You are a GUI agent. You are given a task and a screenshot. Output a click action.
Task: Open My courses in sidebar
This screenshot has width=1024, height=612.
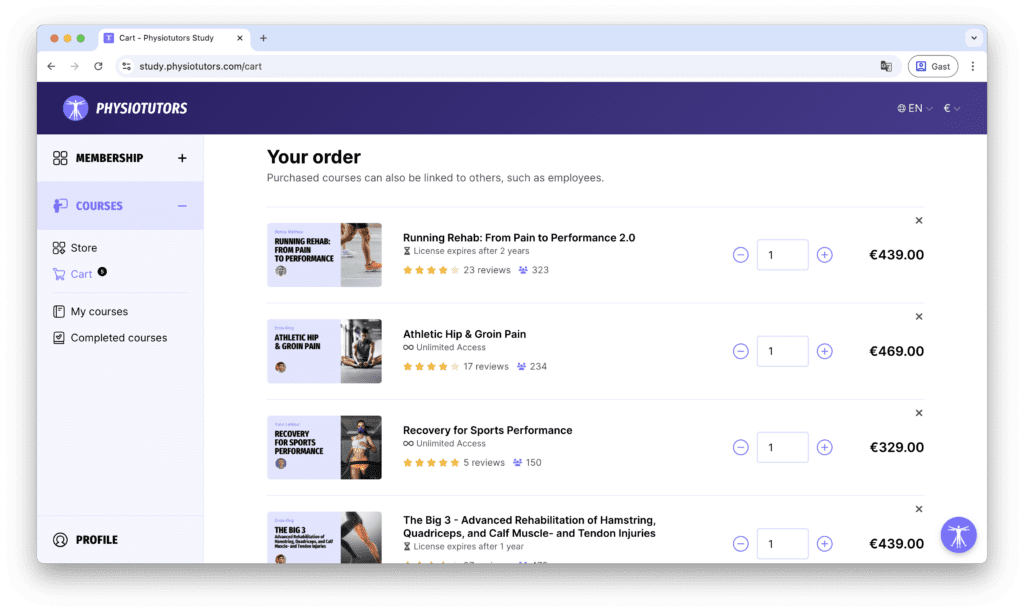(98, 312)
